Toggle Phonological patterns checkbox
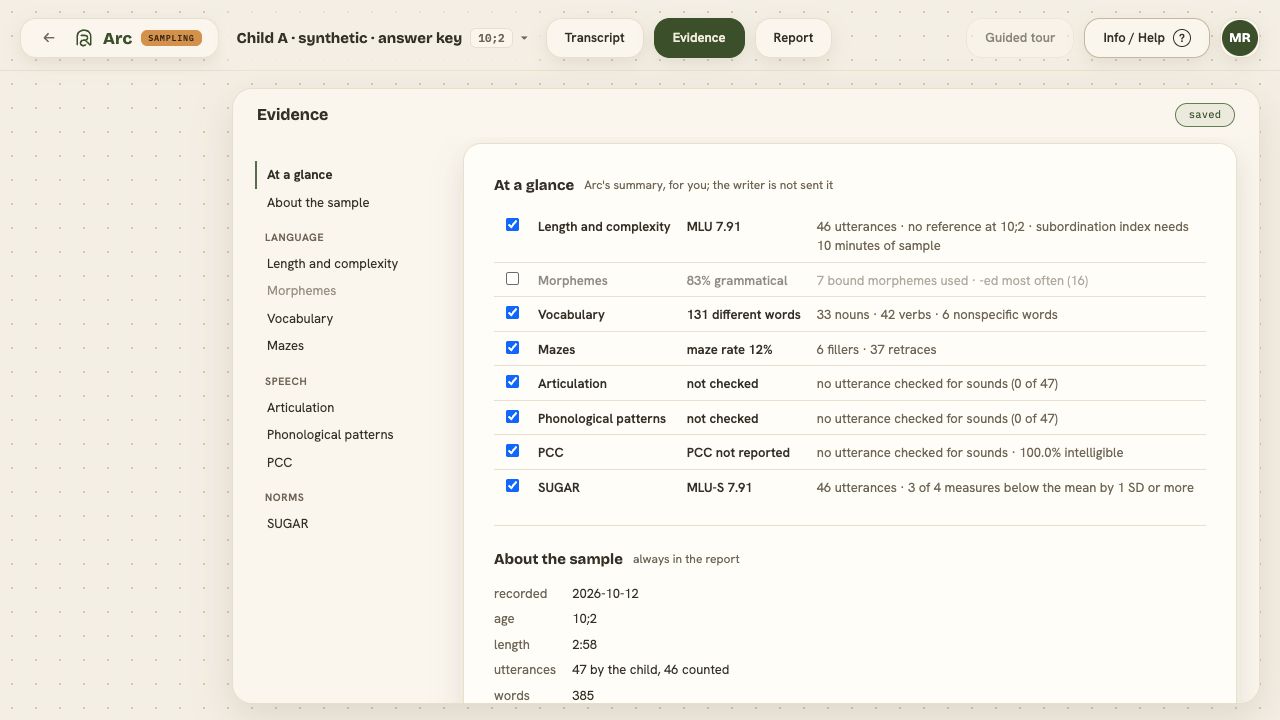Viewport: 1280px width, 720px height. tap(513, 417)
